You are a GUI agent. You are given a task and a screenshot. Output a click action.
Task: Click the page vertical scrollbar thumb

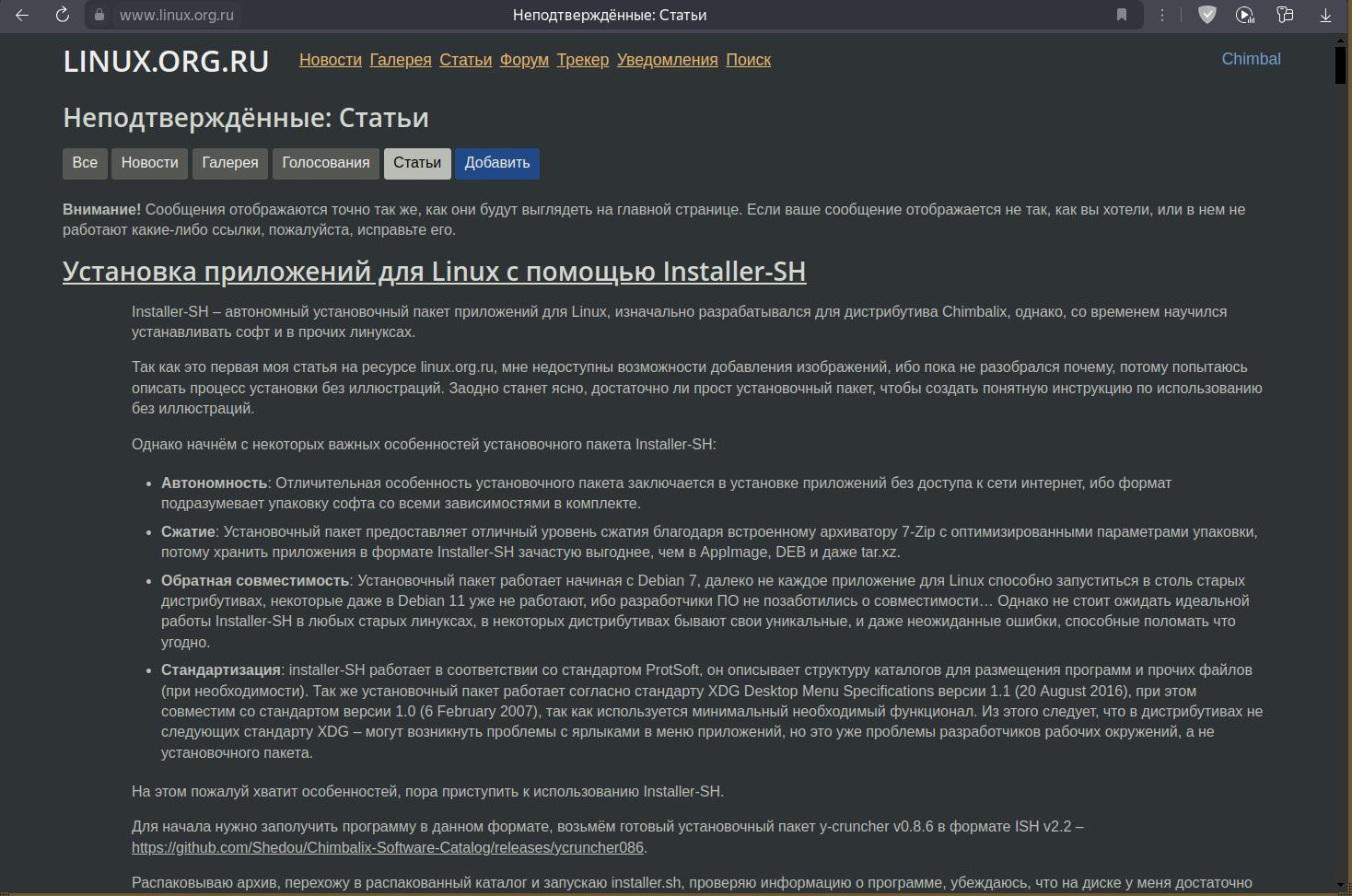[1340, 64]
